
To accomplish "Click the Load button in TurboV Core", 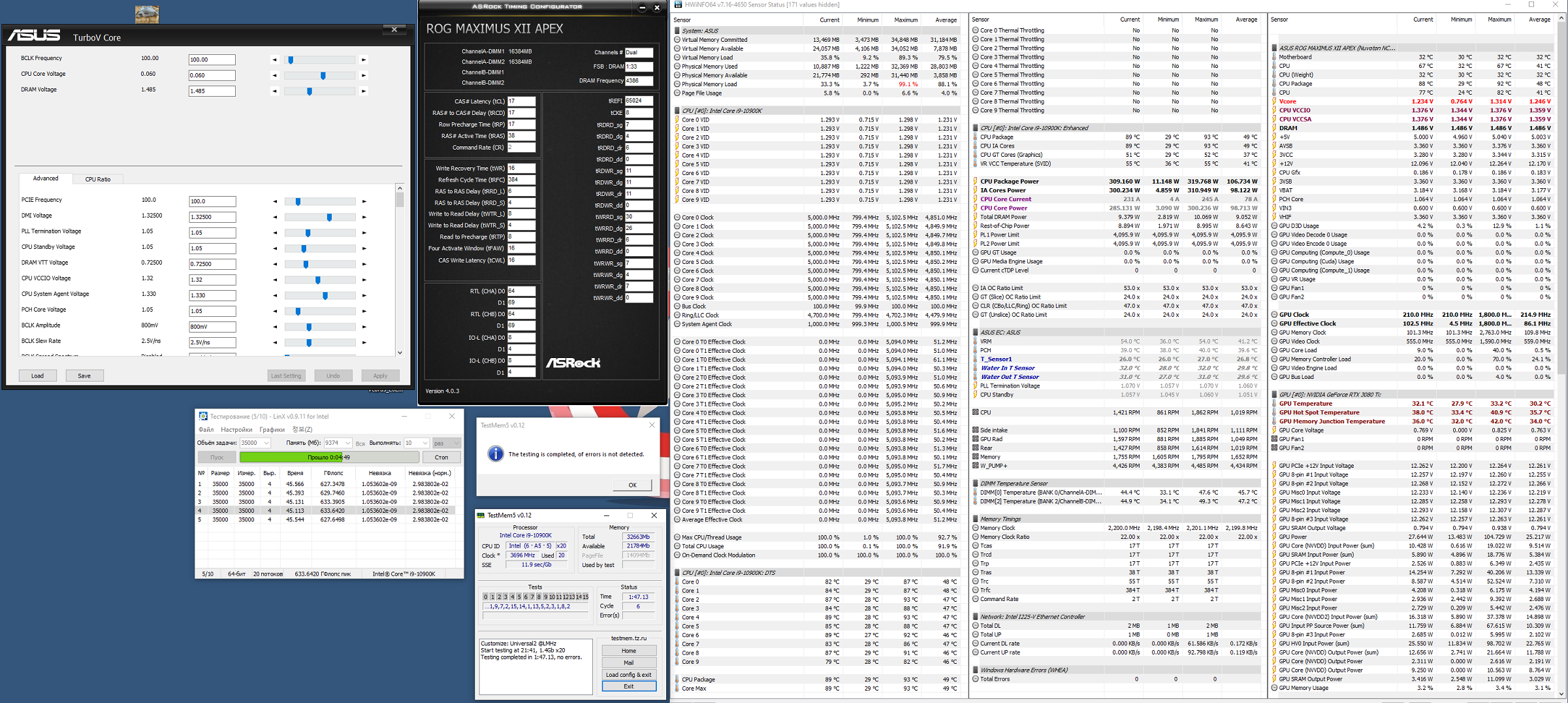I will 37,376.
